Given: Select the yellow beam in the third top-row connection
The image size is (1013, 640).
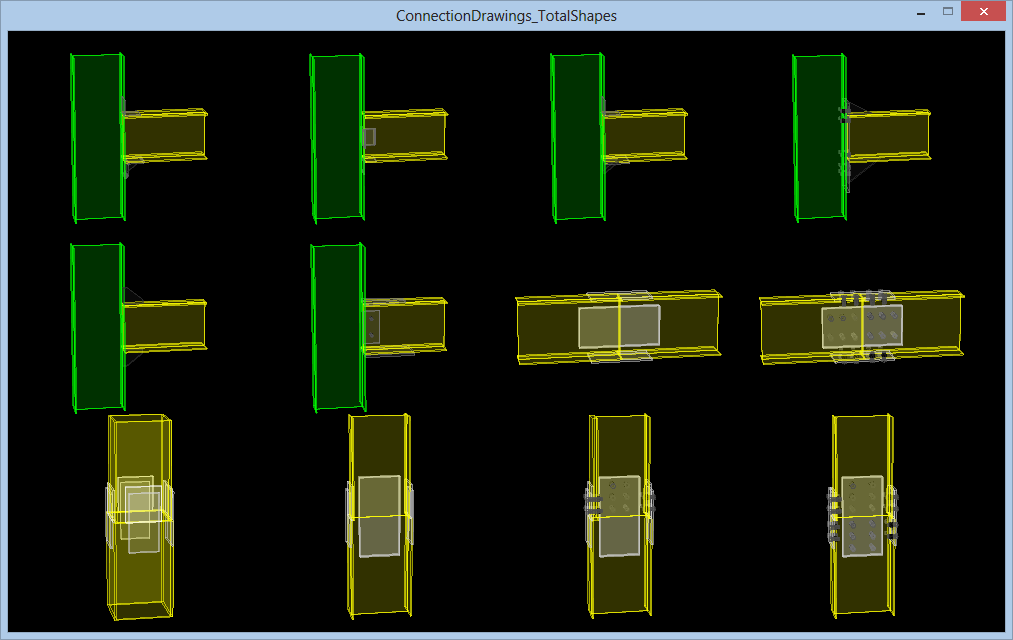Looking at the screenshot, I should coord(645,134).
